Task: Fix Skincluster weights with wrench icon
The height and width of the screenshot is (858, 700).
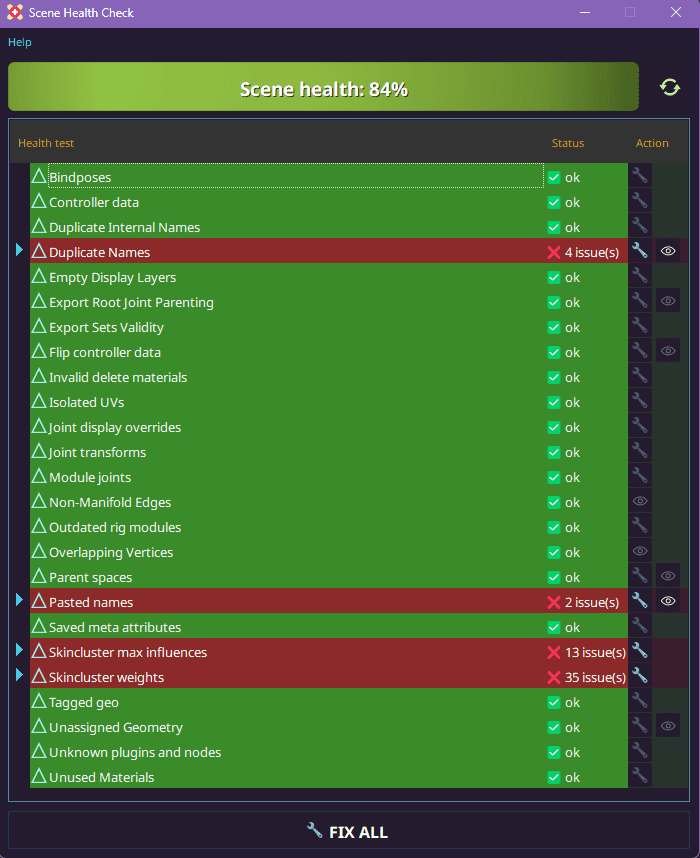Action: click(x=640, y=676)
